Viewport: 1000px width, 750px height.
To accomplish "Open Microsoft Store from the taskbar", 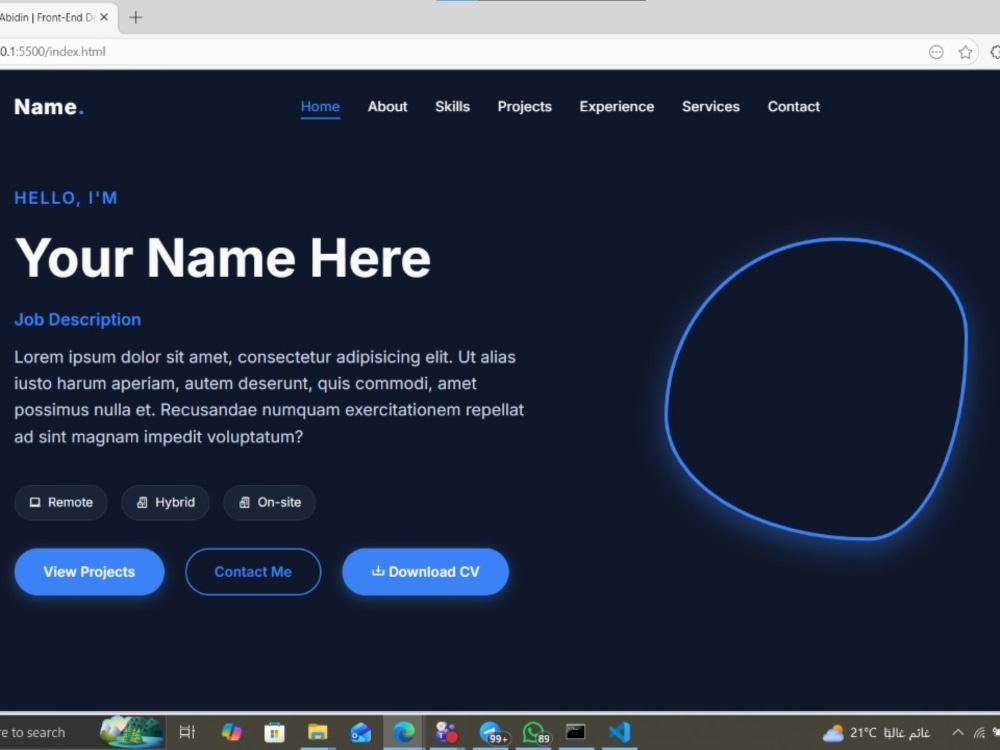I will tap(274, 732).
